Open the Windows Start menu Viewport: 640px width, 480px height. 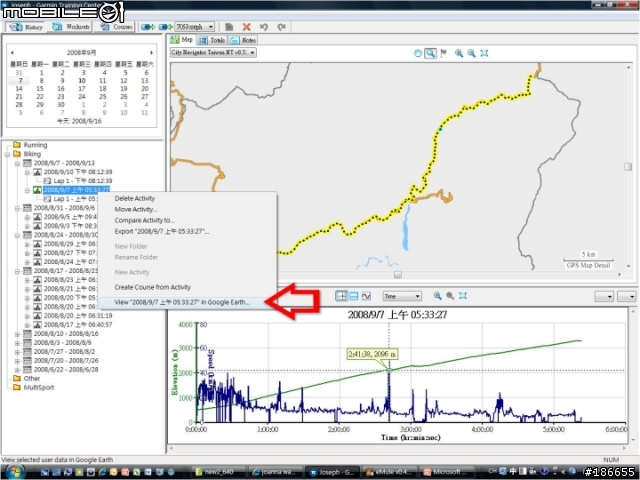(14, 471)
